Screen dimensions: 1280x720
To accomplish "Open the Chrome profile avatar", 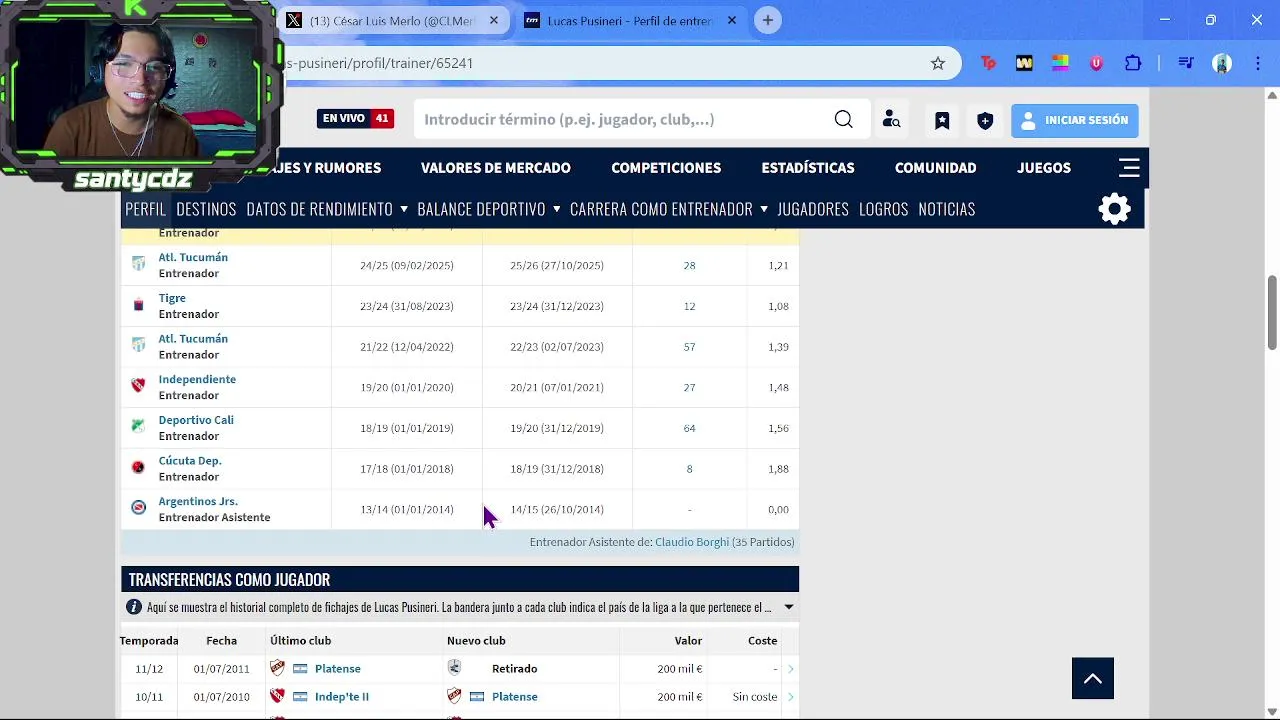I will pos(1222,63).
